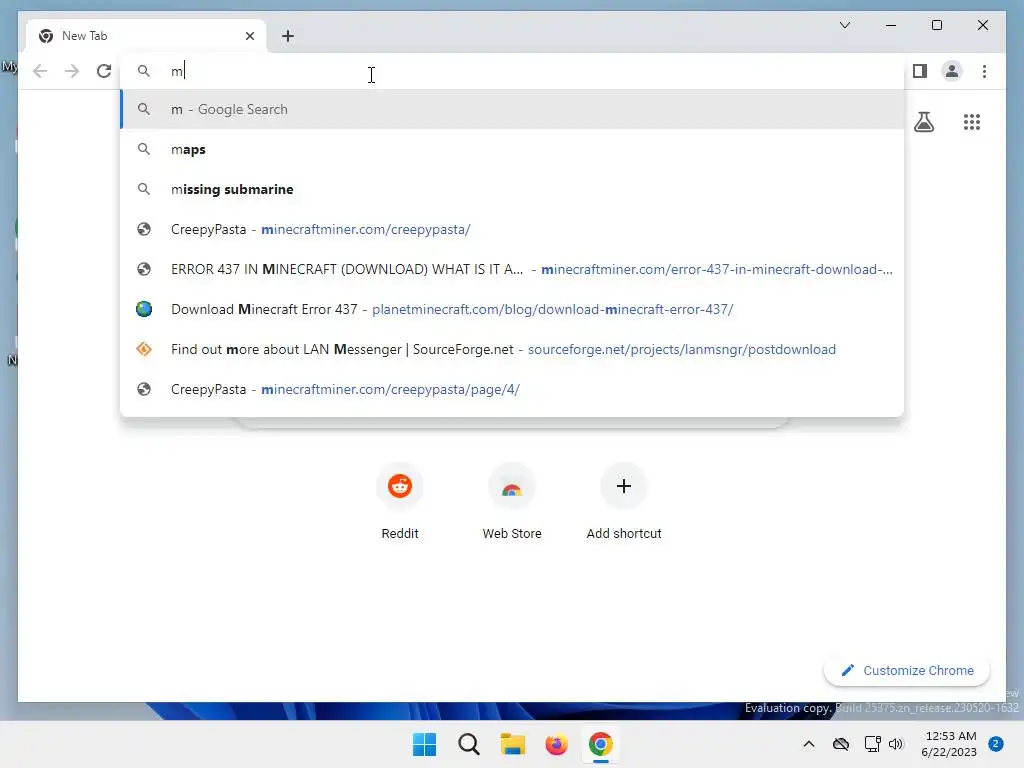Open the Chrome profile avatar menu

pos(952,71)
